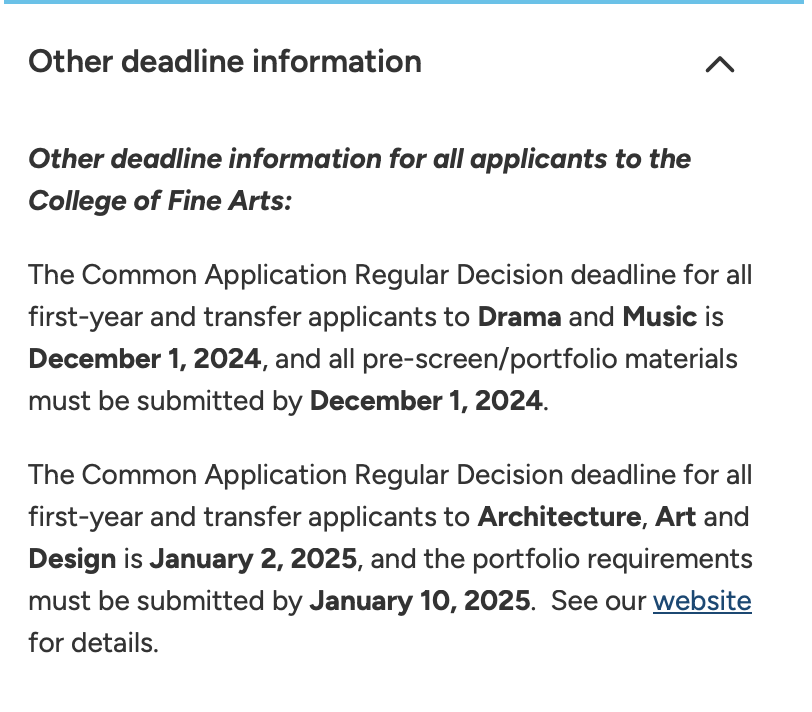Click the bold word "Design"

pos(72,559)
